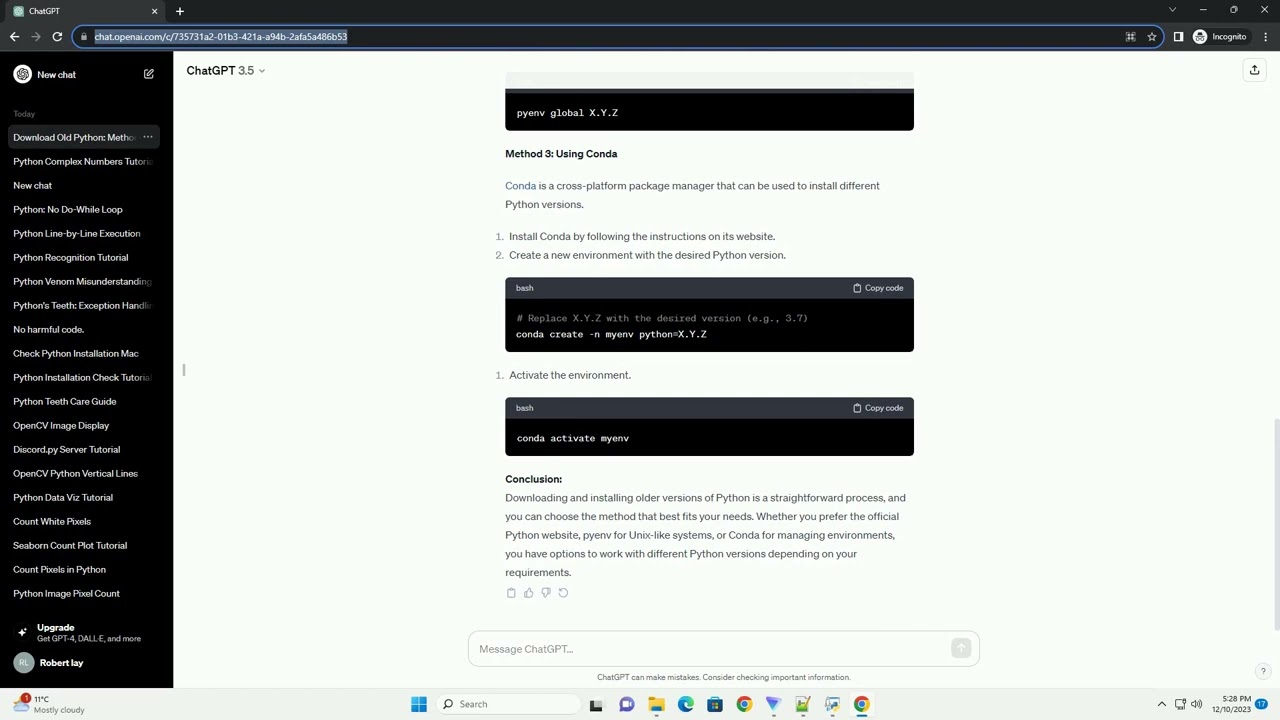Reload the browser page
Screen dimensions: 1280x720
57,37
